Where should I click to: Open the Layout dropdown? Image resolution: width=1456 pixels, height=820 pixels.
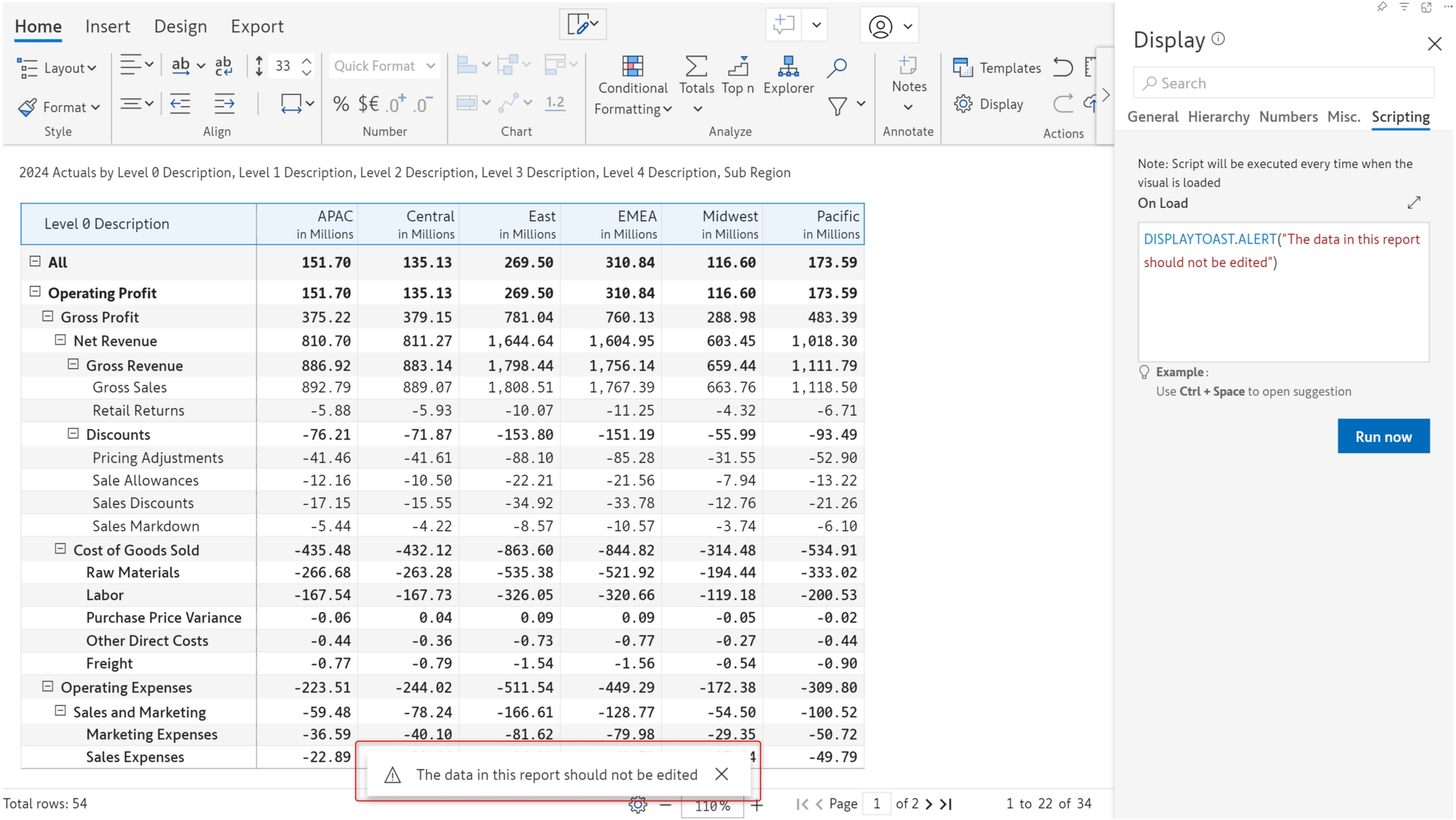(x=57, y=68)
